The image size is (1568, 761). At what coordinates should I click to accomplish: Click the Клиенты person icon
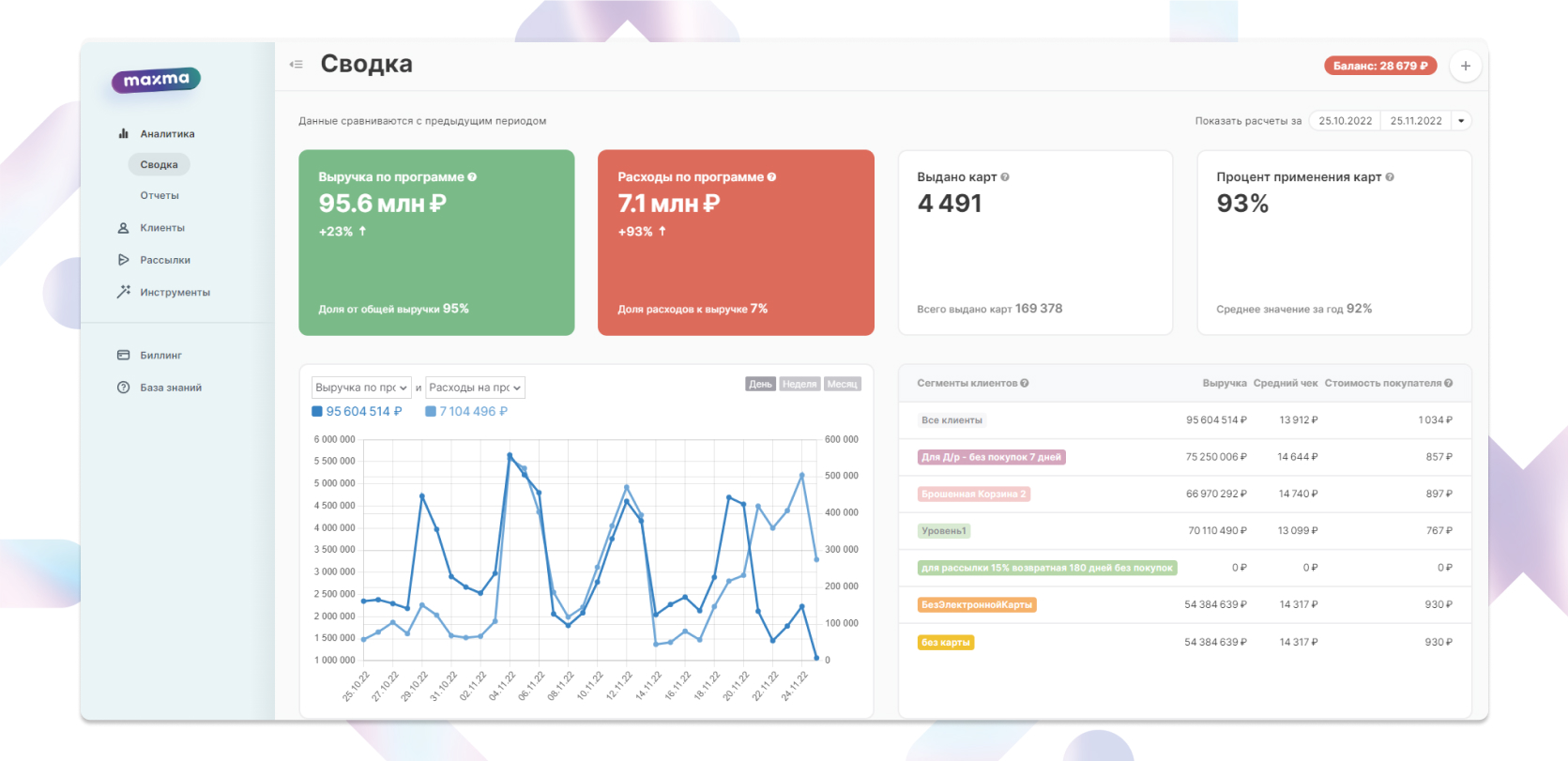click(123, 228)
